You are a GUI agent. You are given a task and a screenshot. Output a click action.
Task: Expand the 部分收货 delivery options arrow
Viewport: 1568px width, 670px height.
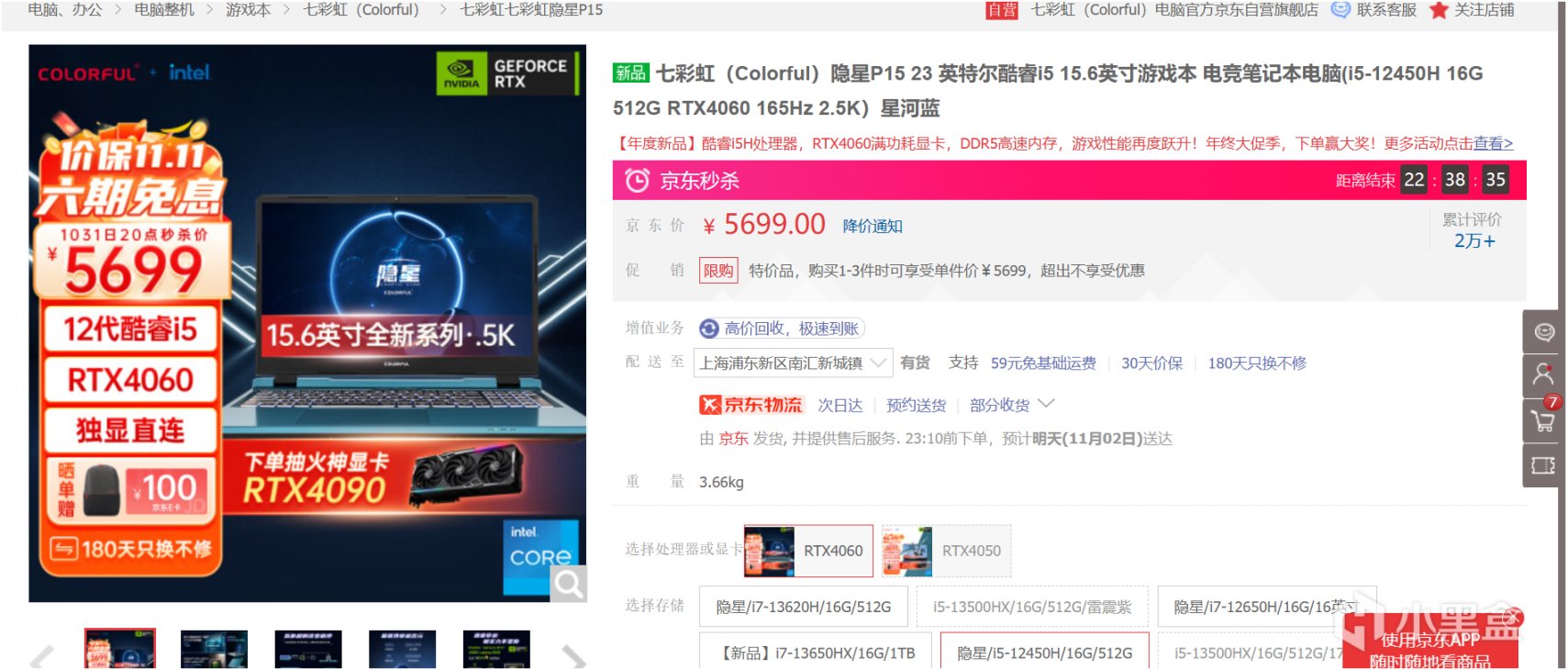coord(1046,404)
